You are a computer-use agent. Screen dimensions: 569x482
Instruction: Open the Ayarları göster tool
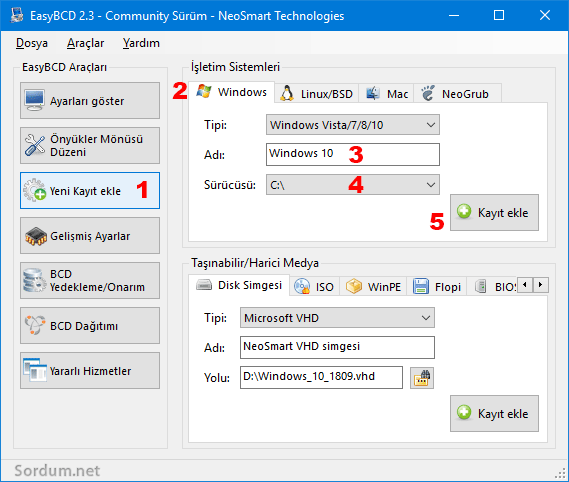pyautogui.click(x=90, y=101)
